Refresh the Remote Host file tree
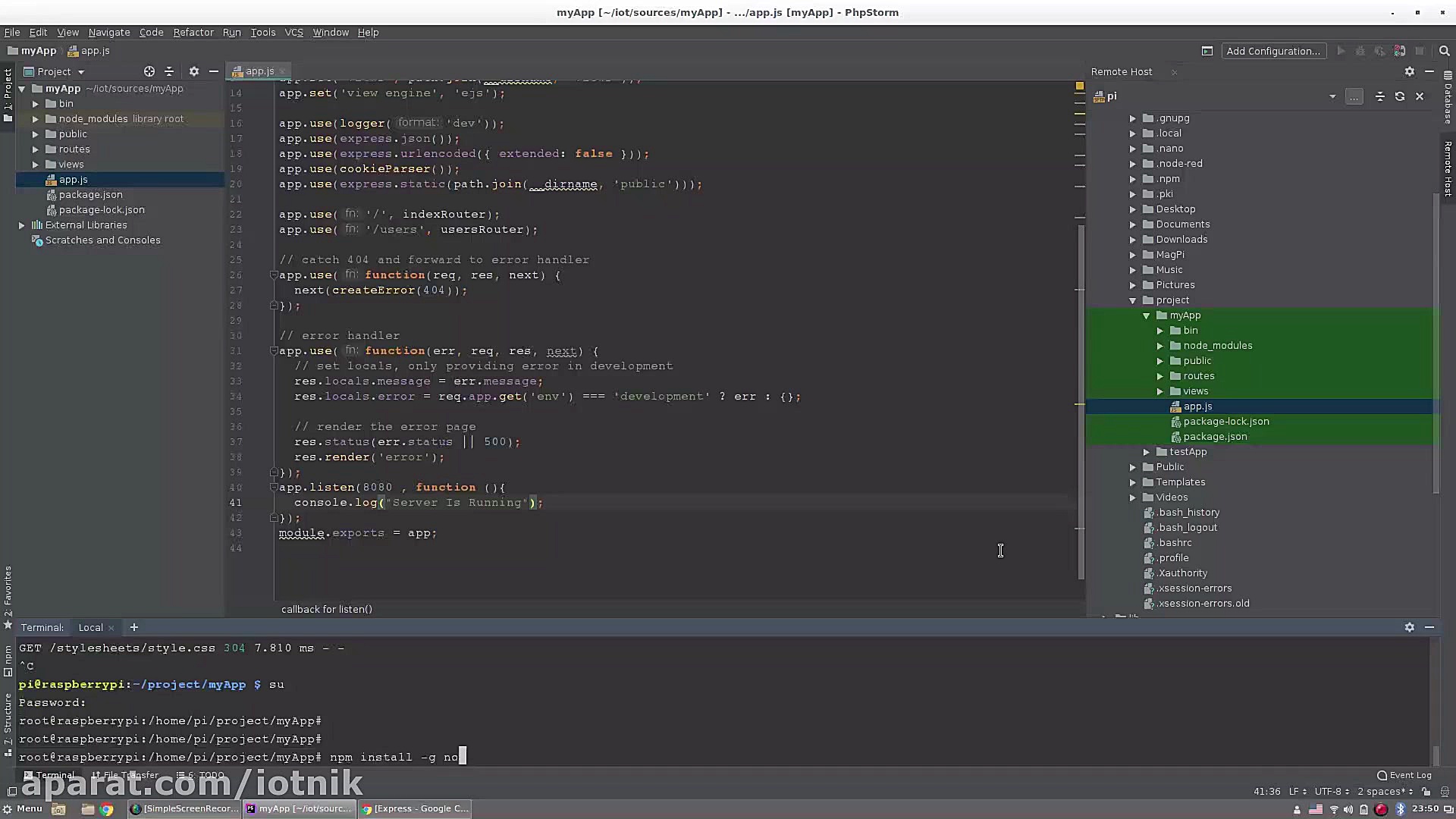1456x819 pixels. coord(1400,96)
